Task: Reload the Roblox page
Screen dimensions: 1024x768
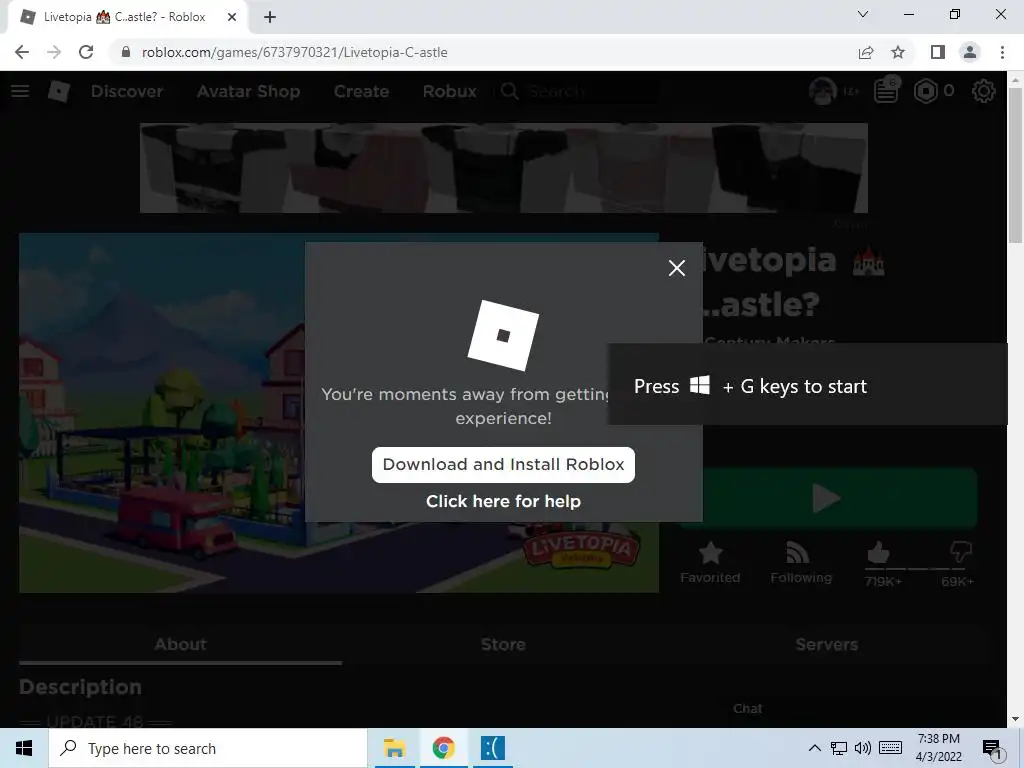Action: point(86,52)
